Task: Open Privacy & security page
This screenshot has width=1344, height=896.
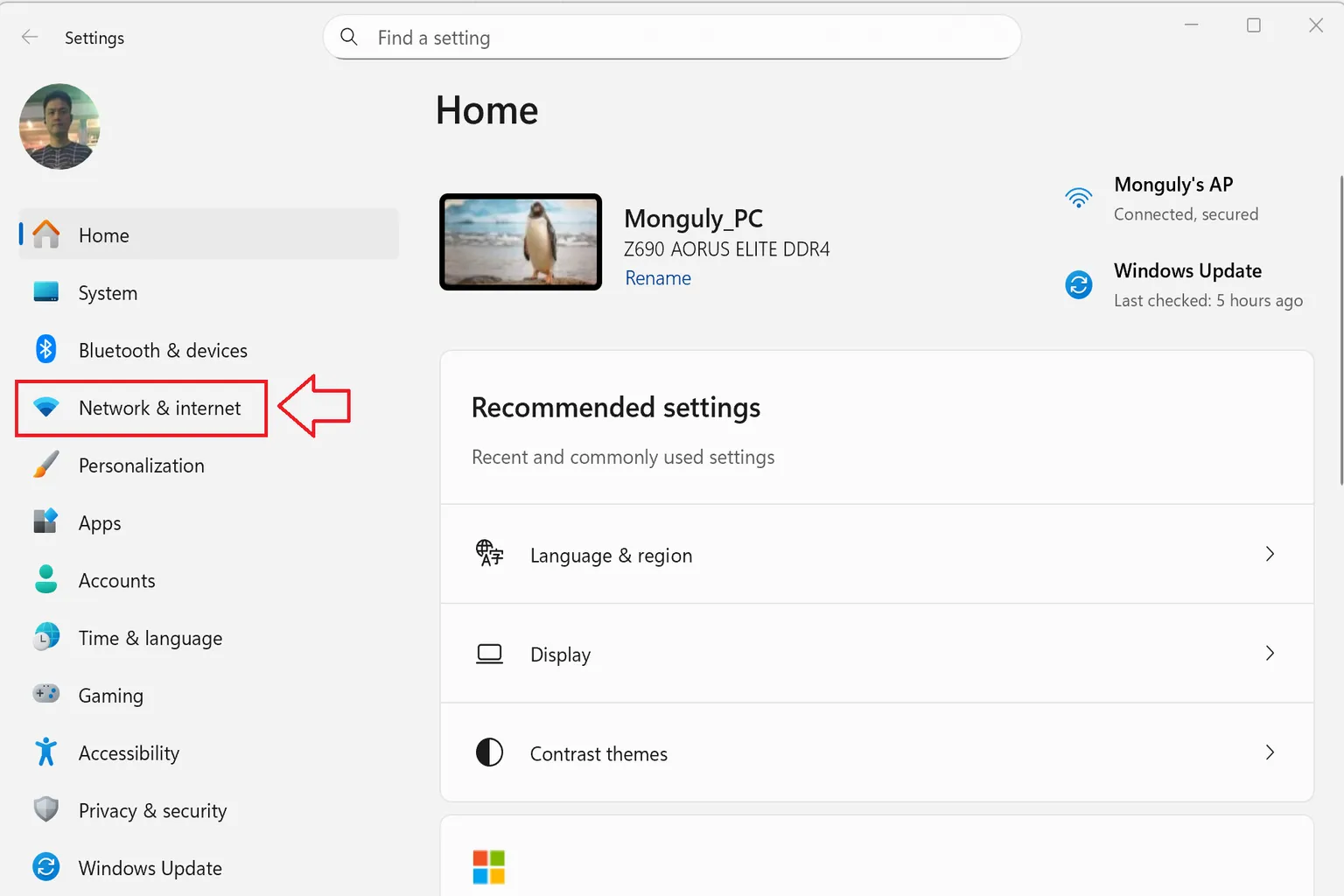Action: 208,810
